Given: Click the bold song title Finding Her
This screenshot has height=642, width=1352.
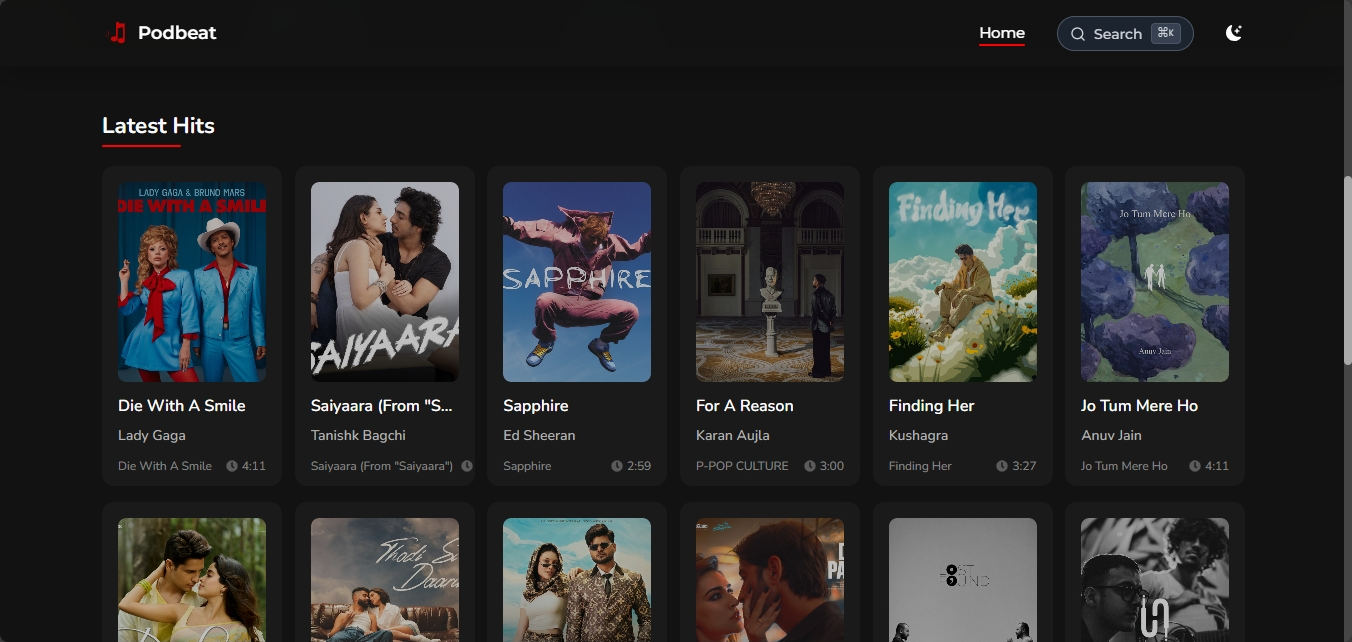Looking at the screenshot, I should (x=932, y=406).
